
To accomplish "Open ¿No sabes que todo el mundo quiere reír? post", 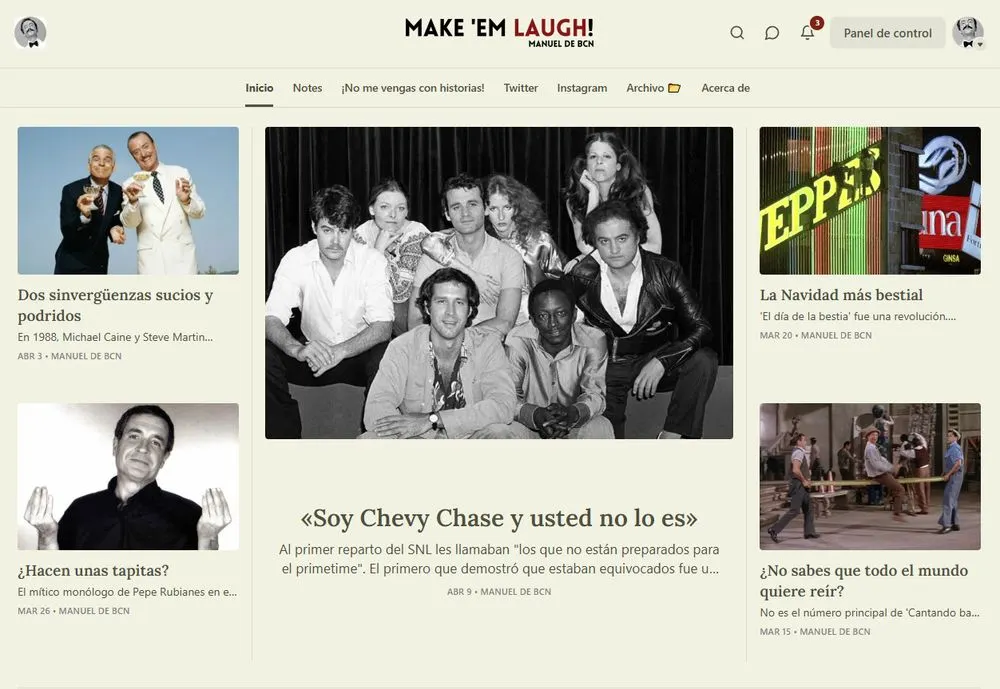I will pyautogui.click(x=864, y=581).
